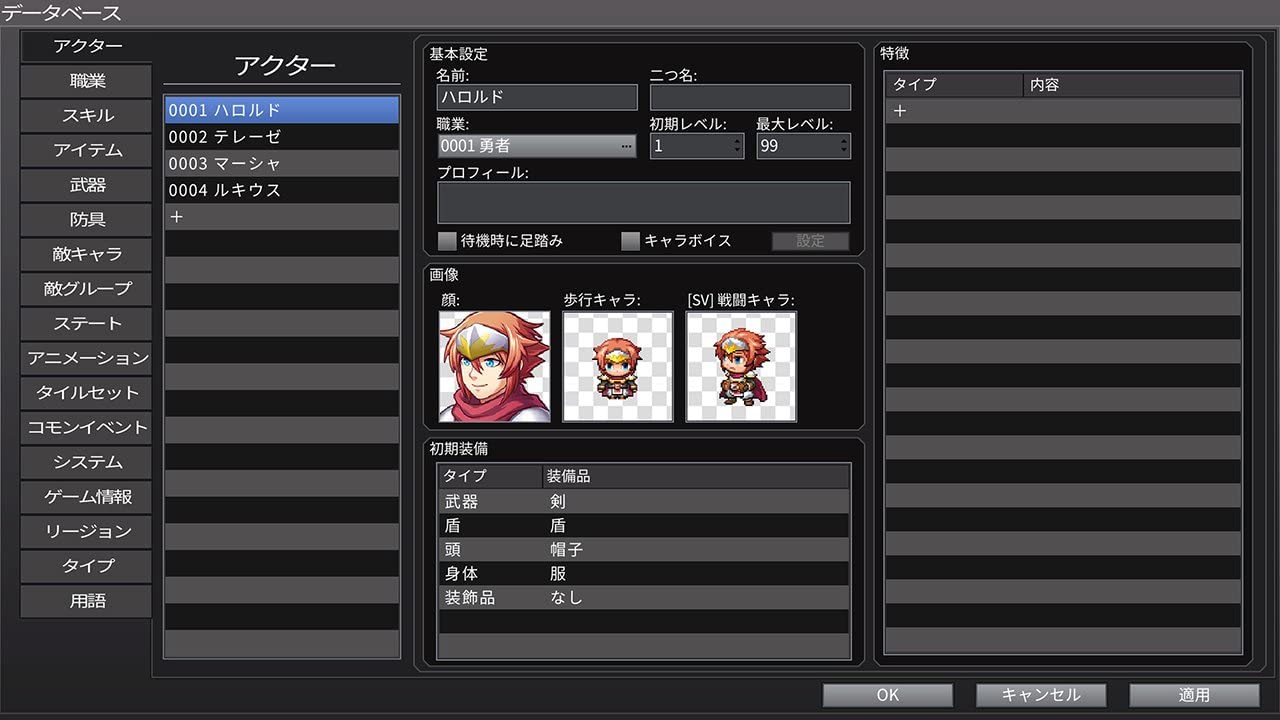Image resolution: width=1280 pixels, height=720 pixels.
Task: Change the 歩行キャラ walking sprite
Action: point(618,366)
